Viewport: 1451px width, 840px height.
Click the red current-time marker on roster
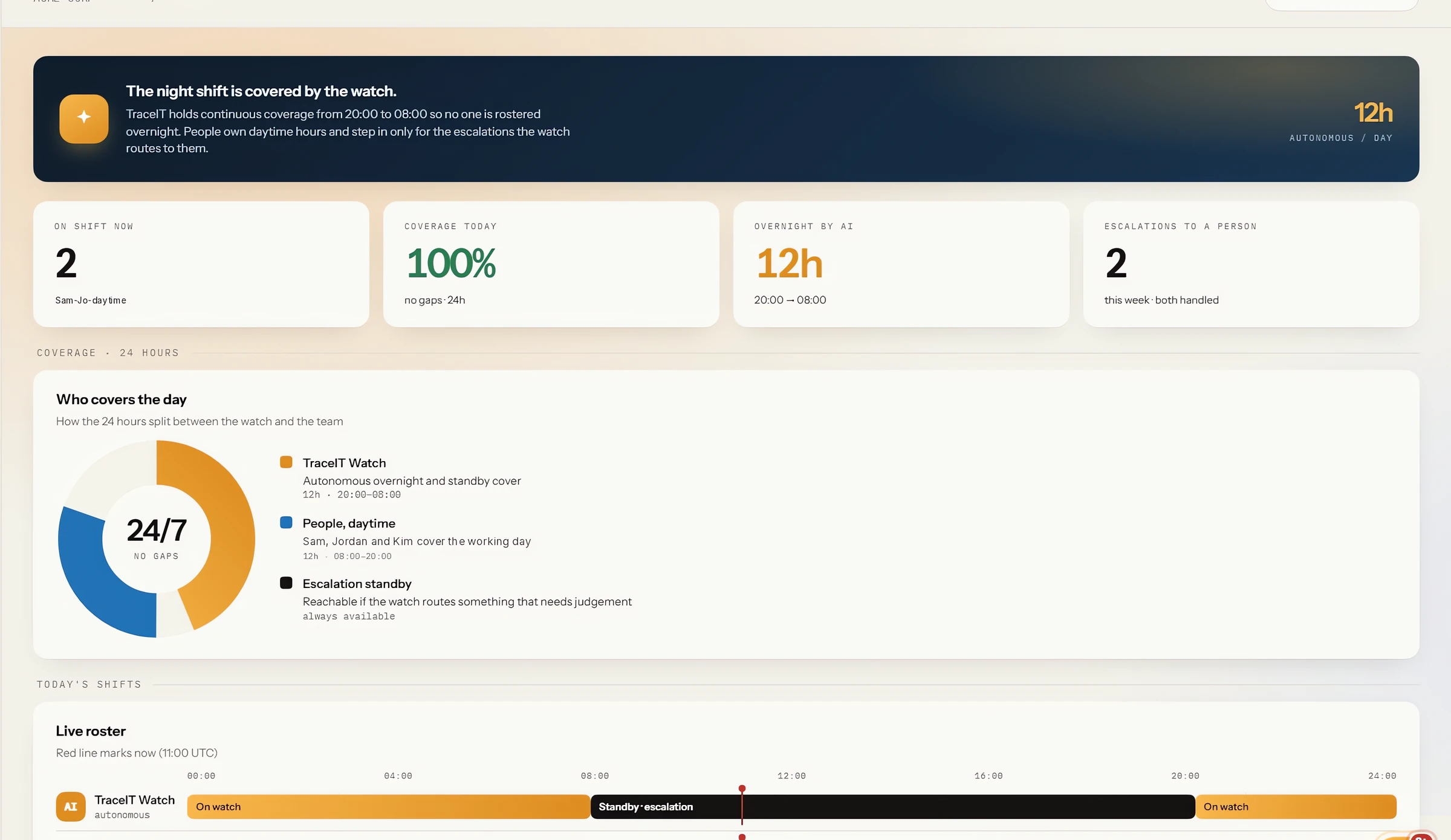(742, 805)
